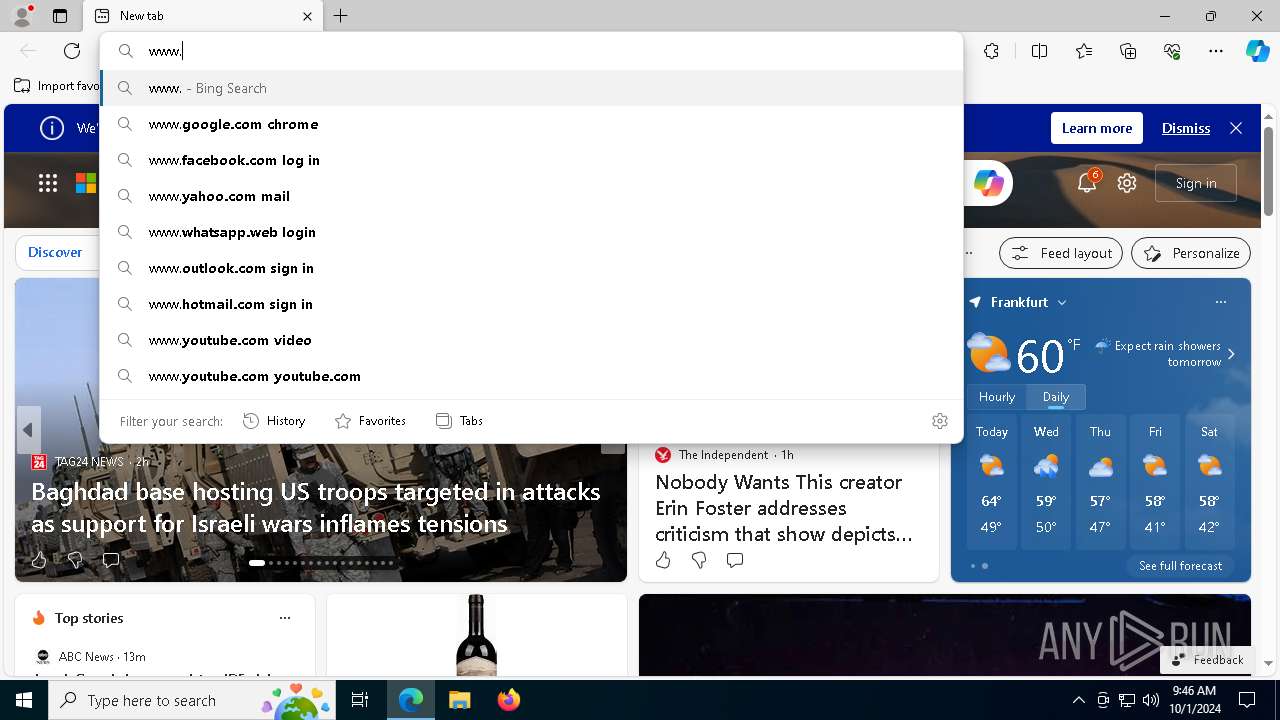Screen dimensions: 1280x720
Task: Open Top stories more options ellipsis
Action: pos(285,618)
